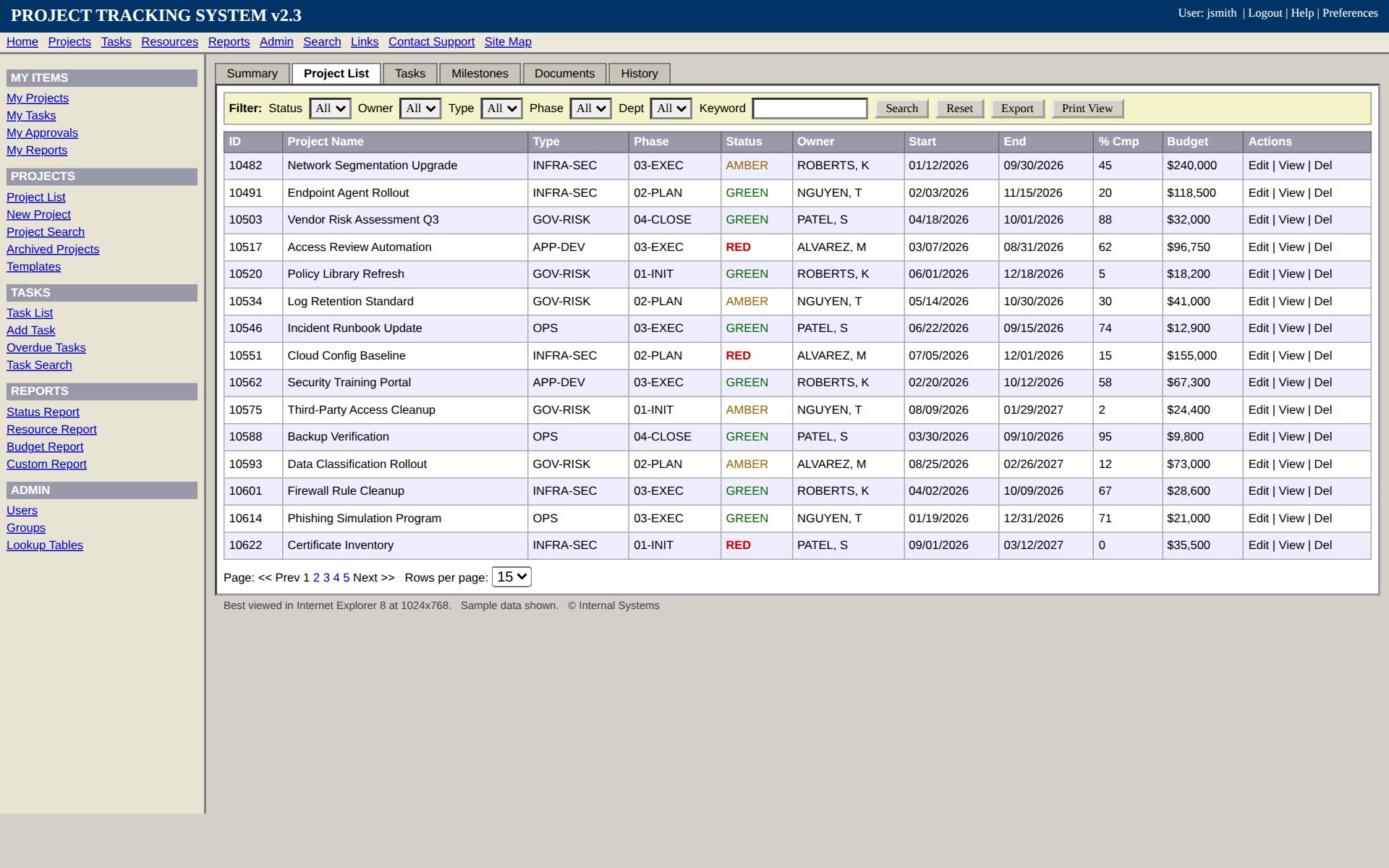Click the Reset filter button
This screenshot has height=868, width=1389.
(x=959, y=109)
